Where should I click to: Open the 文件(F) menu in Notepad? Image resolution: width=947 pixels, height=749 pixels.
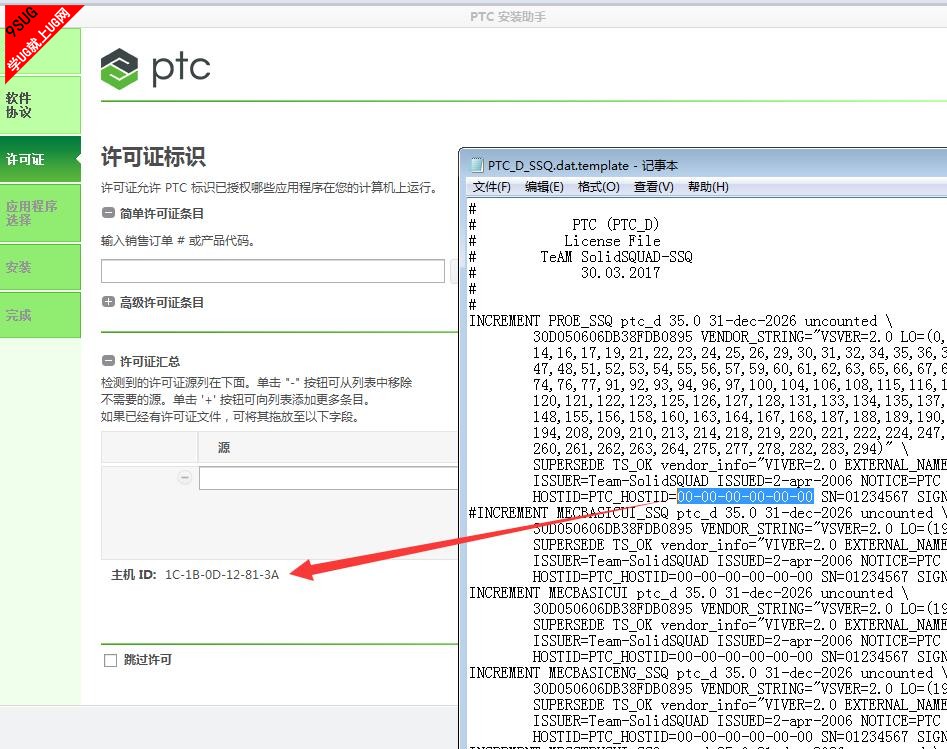click(491, 187)
